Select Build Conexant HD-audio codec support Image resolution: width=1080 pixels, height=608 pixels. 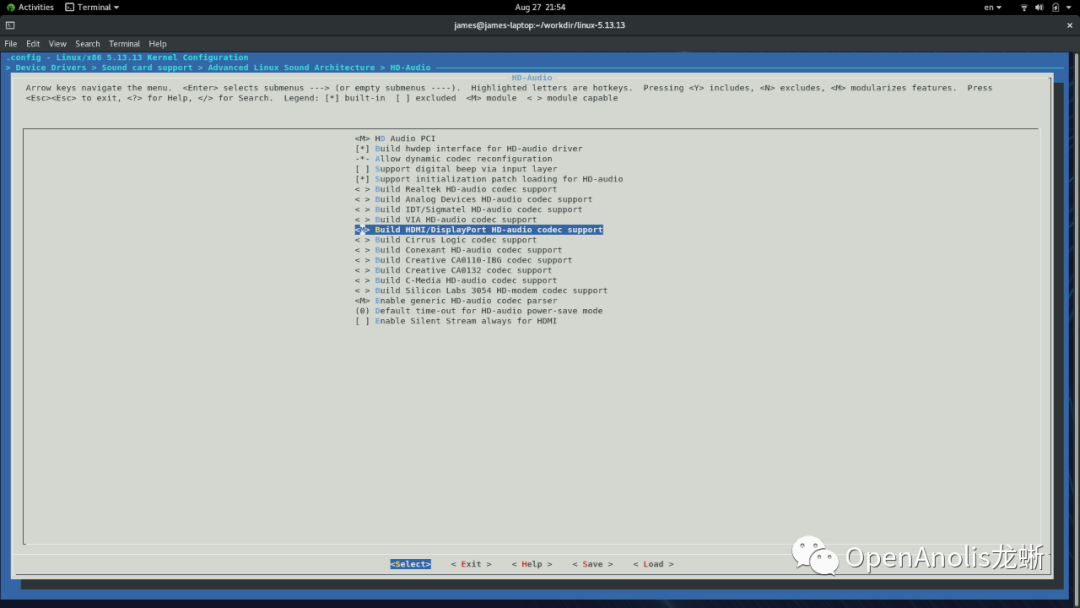click(458, 250)
